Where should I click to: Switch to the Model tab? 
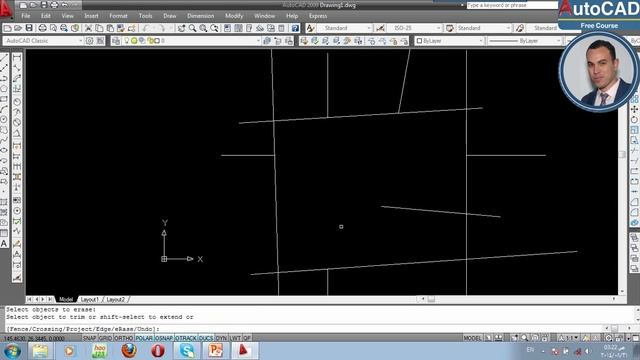click(66, 300)
